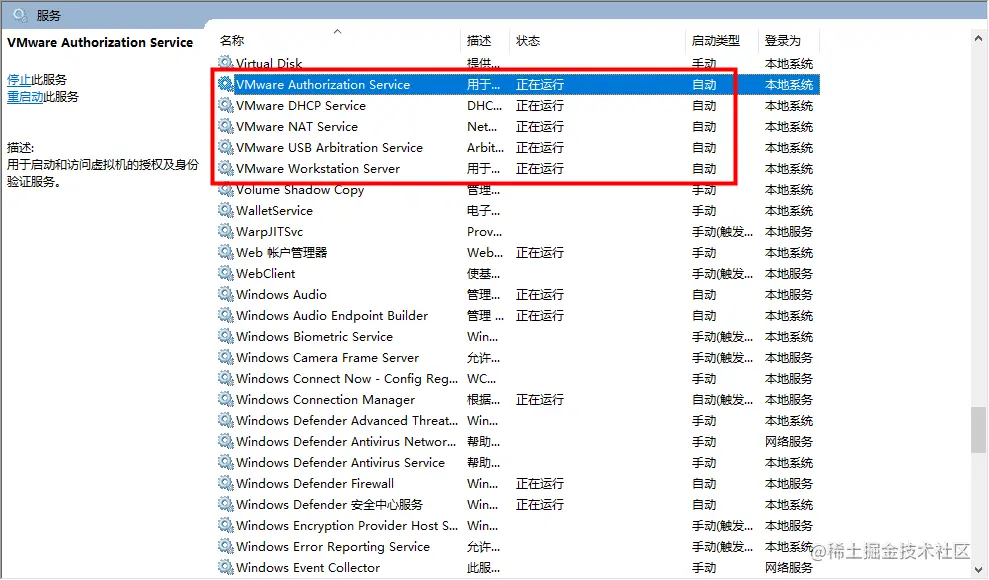Select Windows Error Reporting Service name
This screenshot has width=989, height=580.
333,547
